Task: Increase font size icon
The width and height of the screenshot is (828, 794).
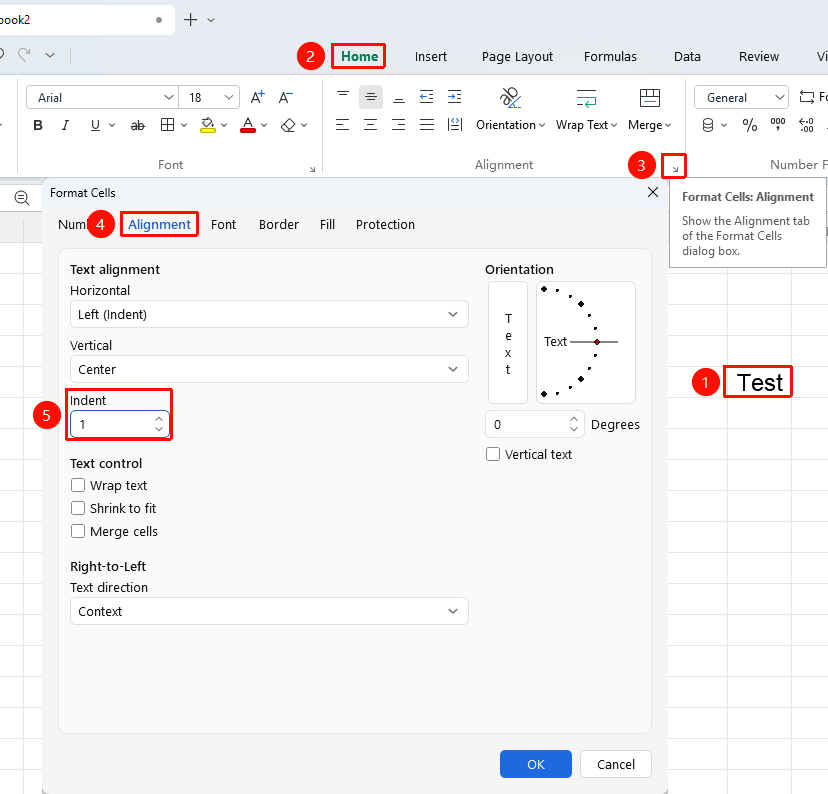Action: coord(257,97)
